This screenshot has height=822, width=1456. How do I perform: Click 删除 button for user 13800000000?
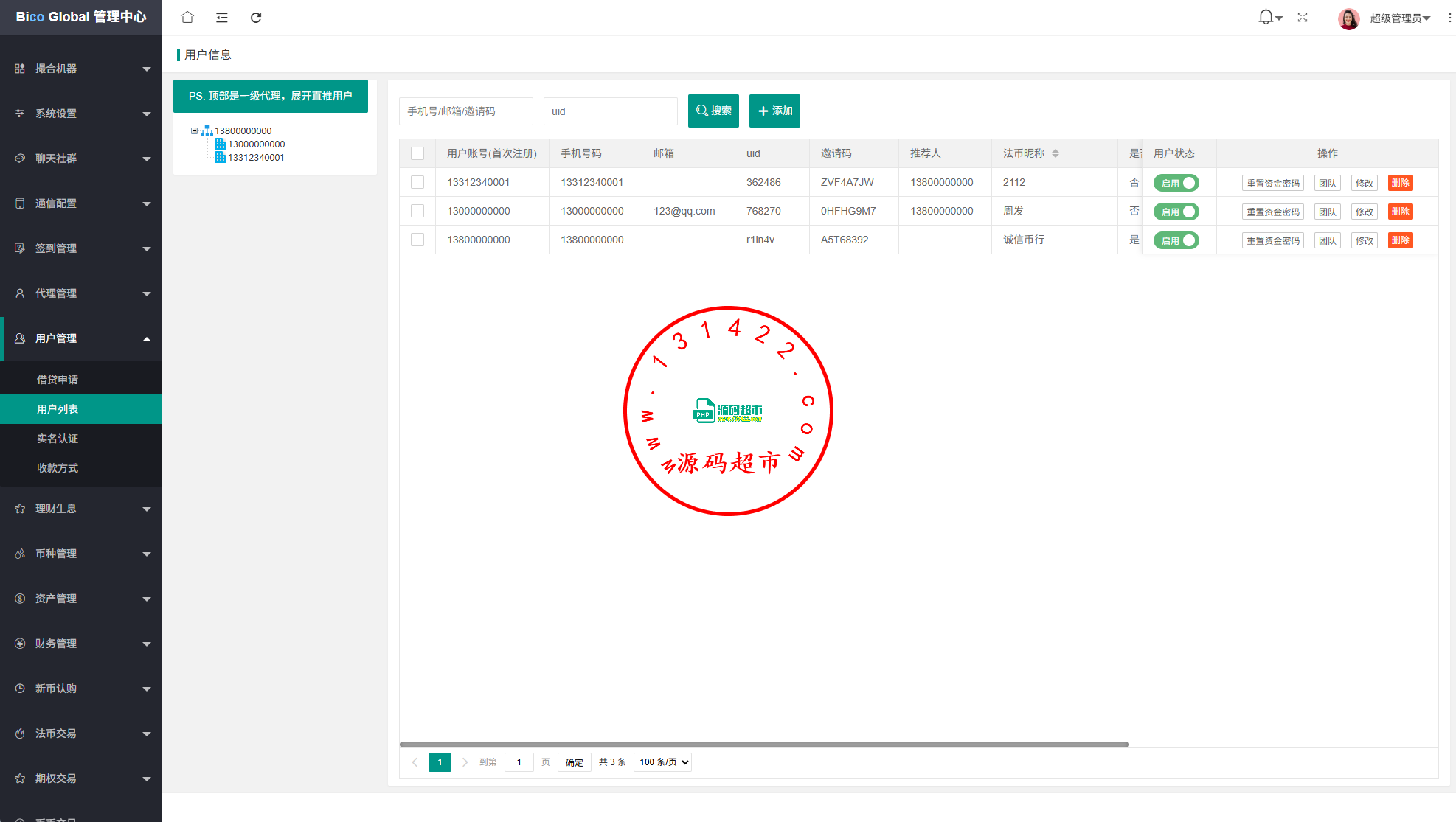coord(1400,240)
